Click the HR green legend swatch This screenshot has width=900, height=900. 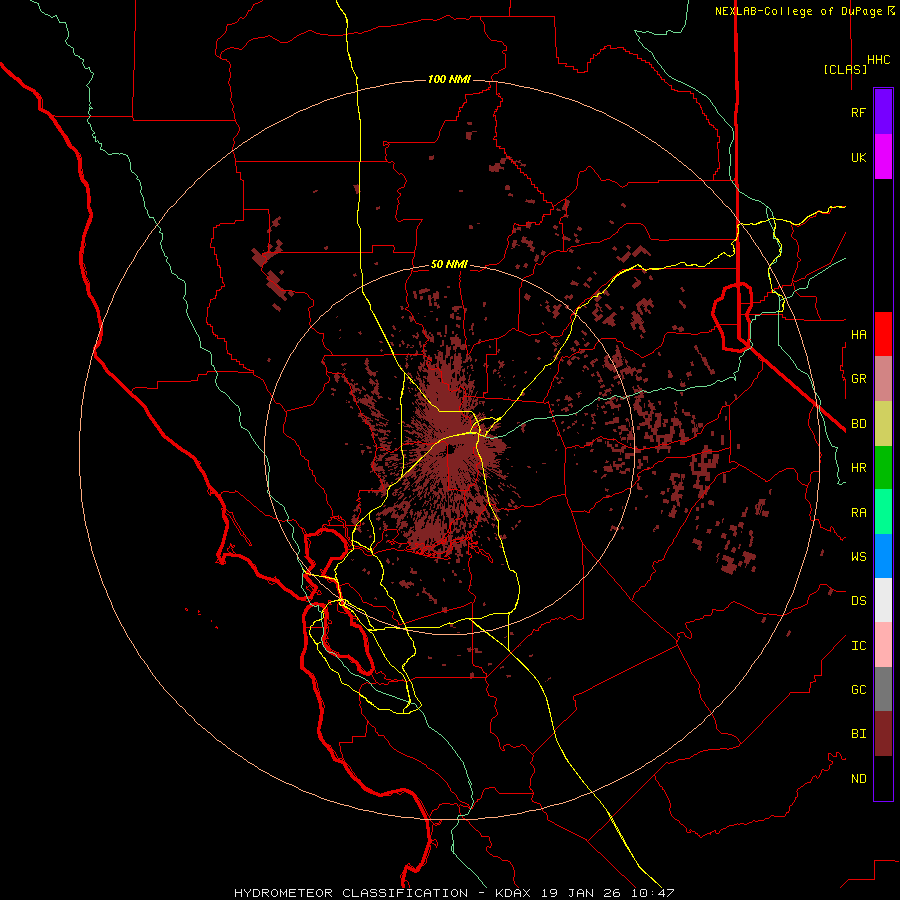(883, 467)
